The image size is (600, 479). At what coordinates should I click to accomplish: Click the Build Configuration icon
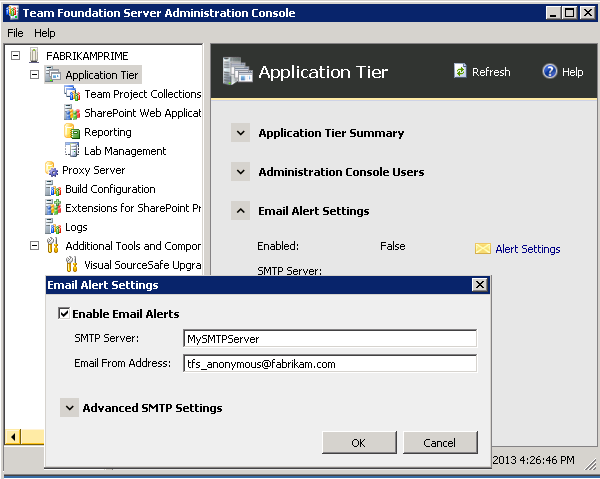tap(53, 189)
